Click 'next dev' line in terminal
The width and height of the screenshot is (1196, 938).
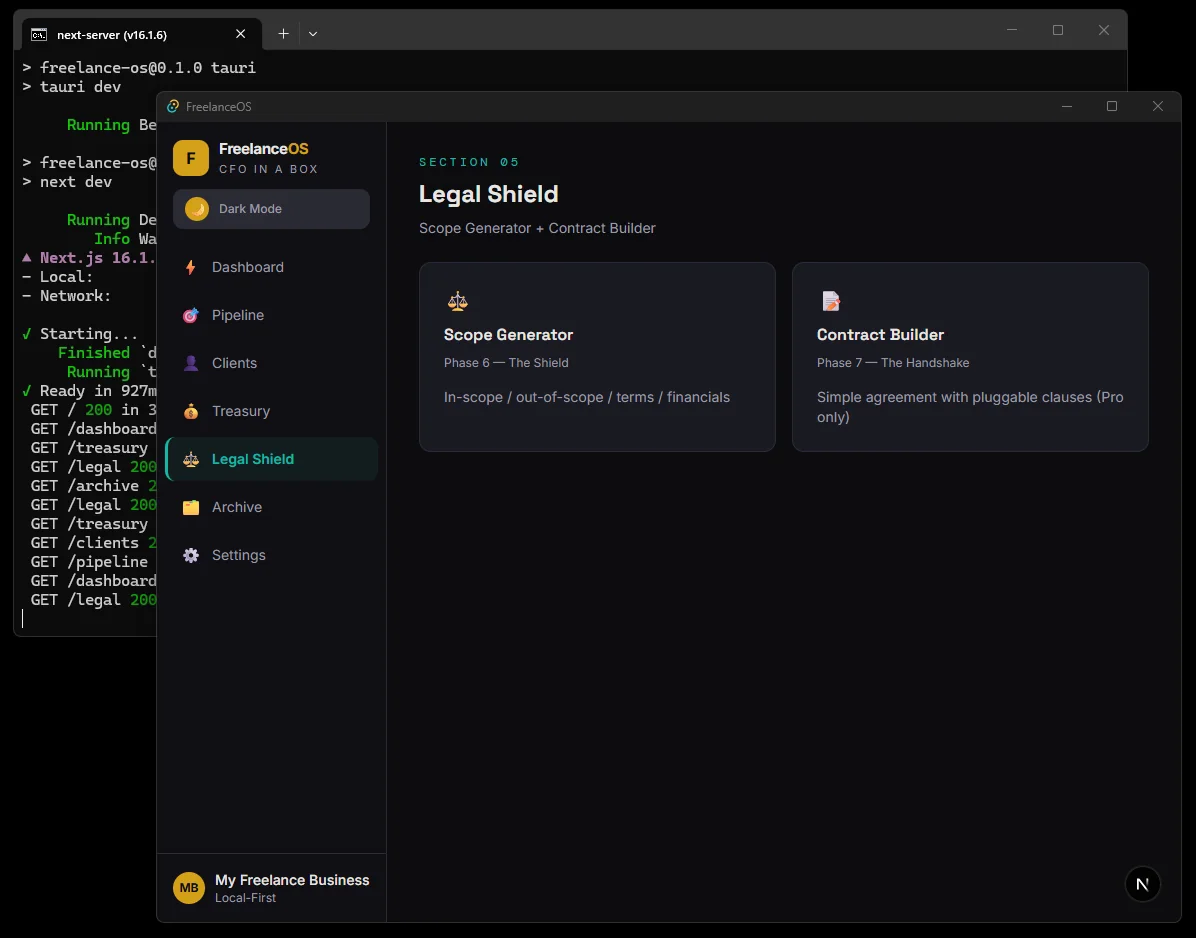67,181
